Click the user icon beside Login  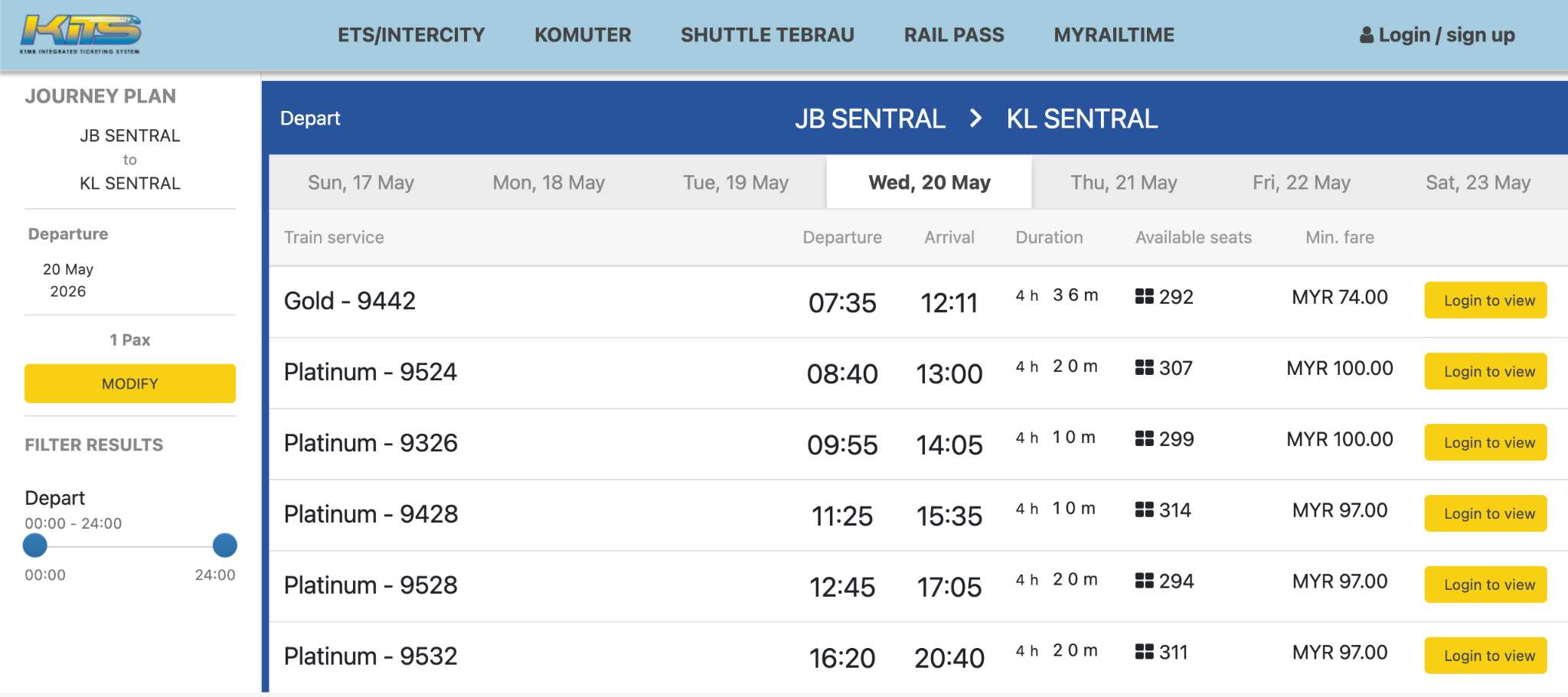click(1366, 35)
